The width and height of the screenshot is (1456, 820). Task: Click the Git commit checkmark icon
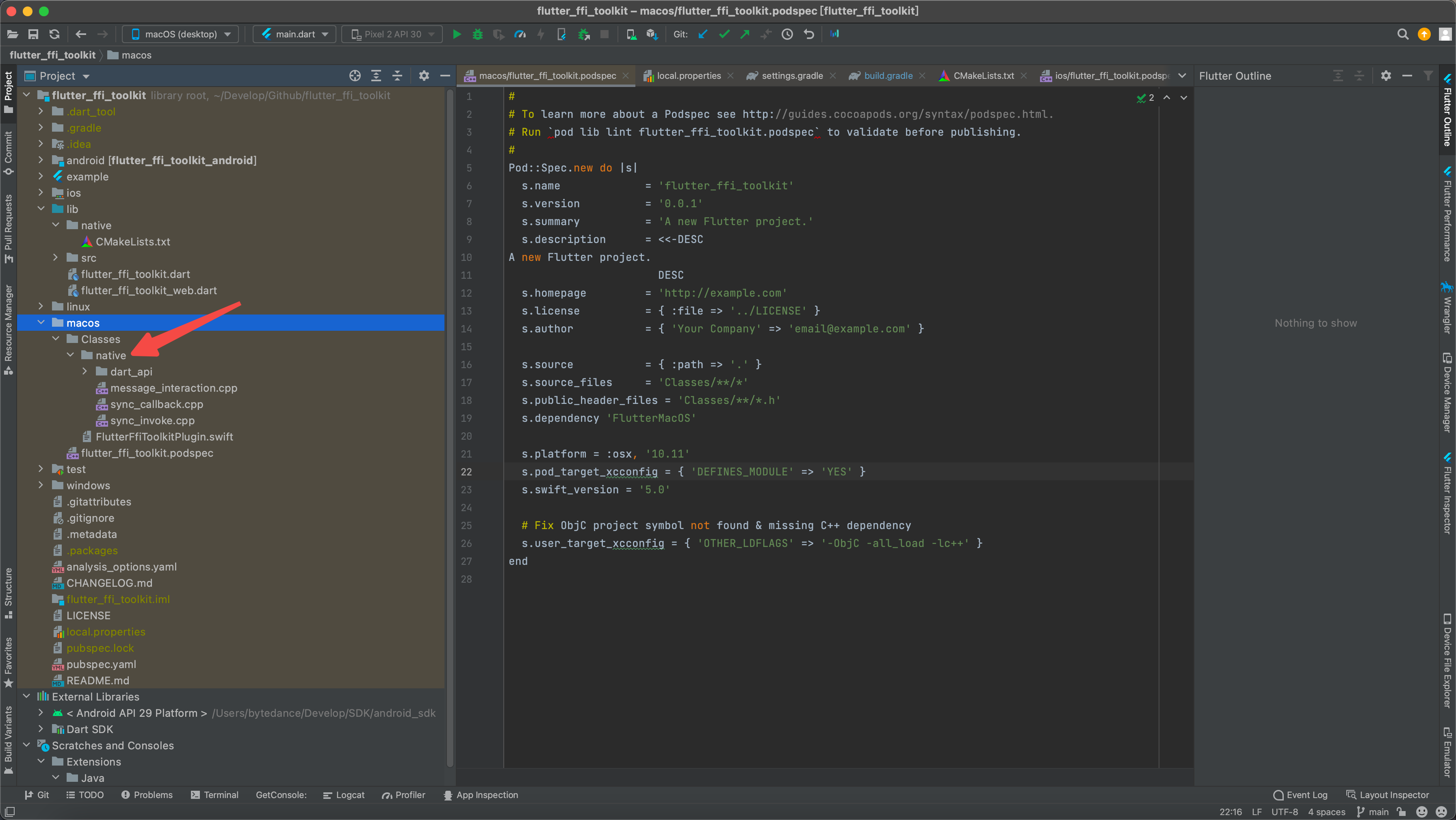(724, 35)
